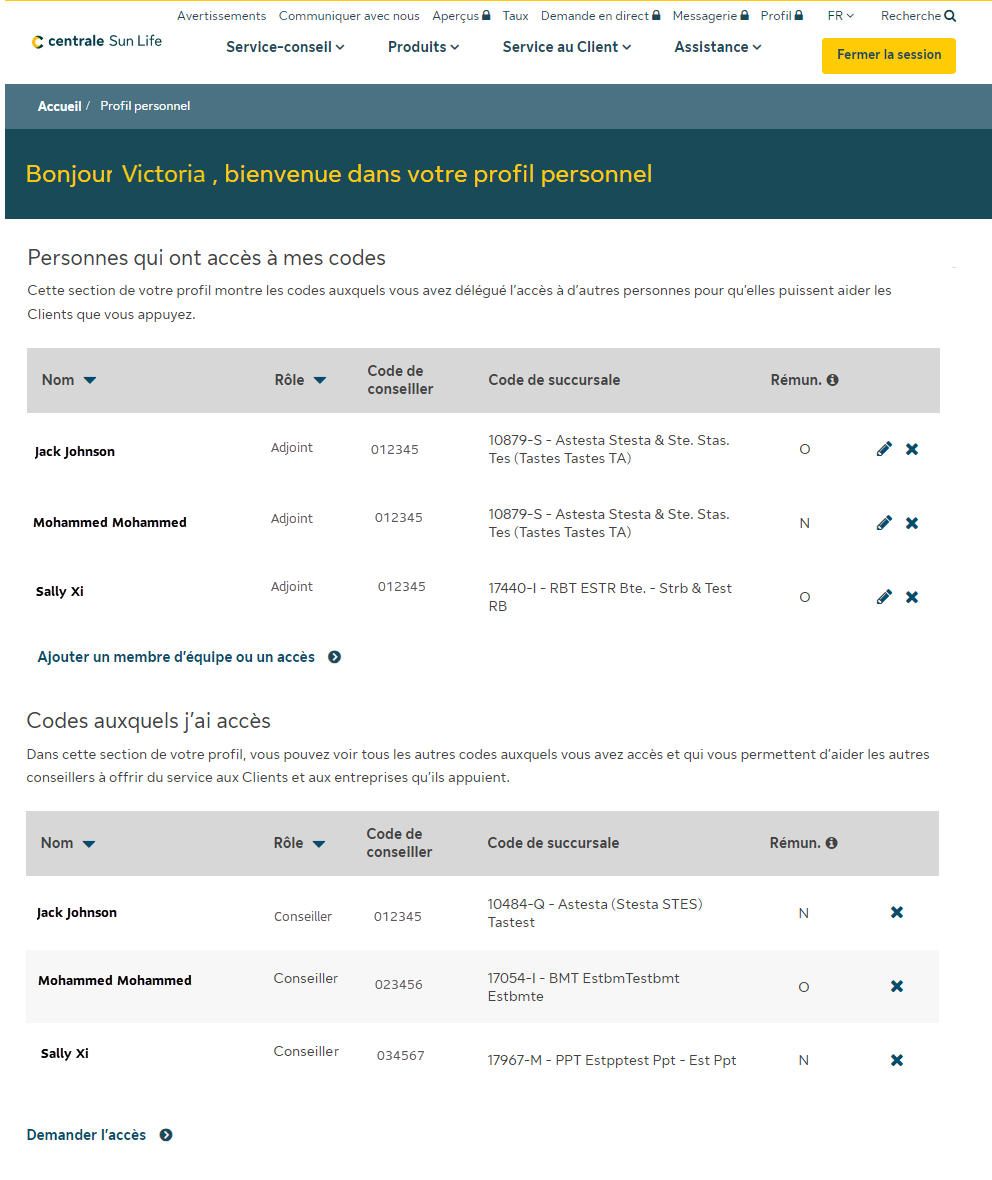Click the Sun Life logo
The width and height of the screenshot is (992, 1180).
97,41
